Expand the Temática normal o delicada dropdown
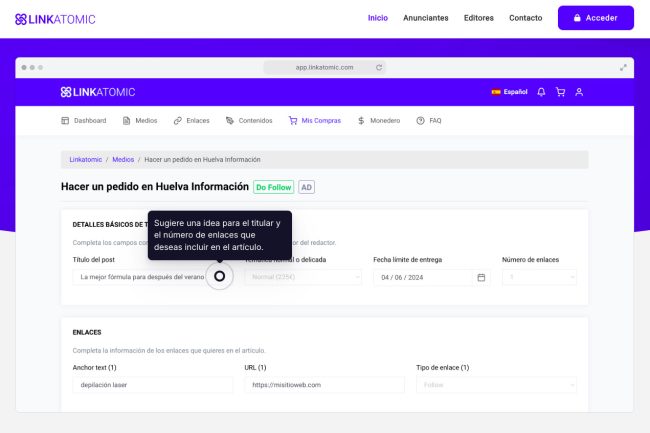This screenshot has width=650, height=433. pyautogui.click(x=303, y=277)
